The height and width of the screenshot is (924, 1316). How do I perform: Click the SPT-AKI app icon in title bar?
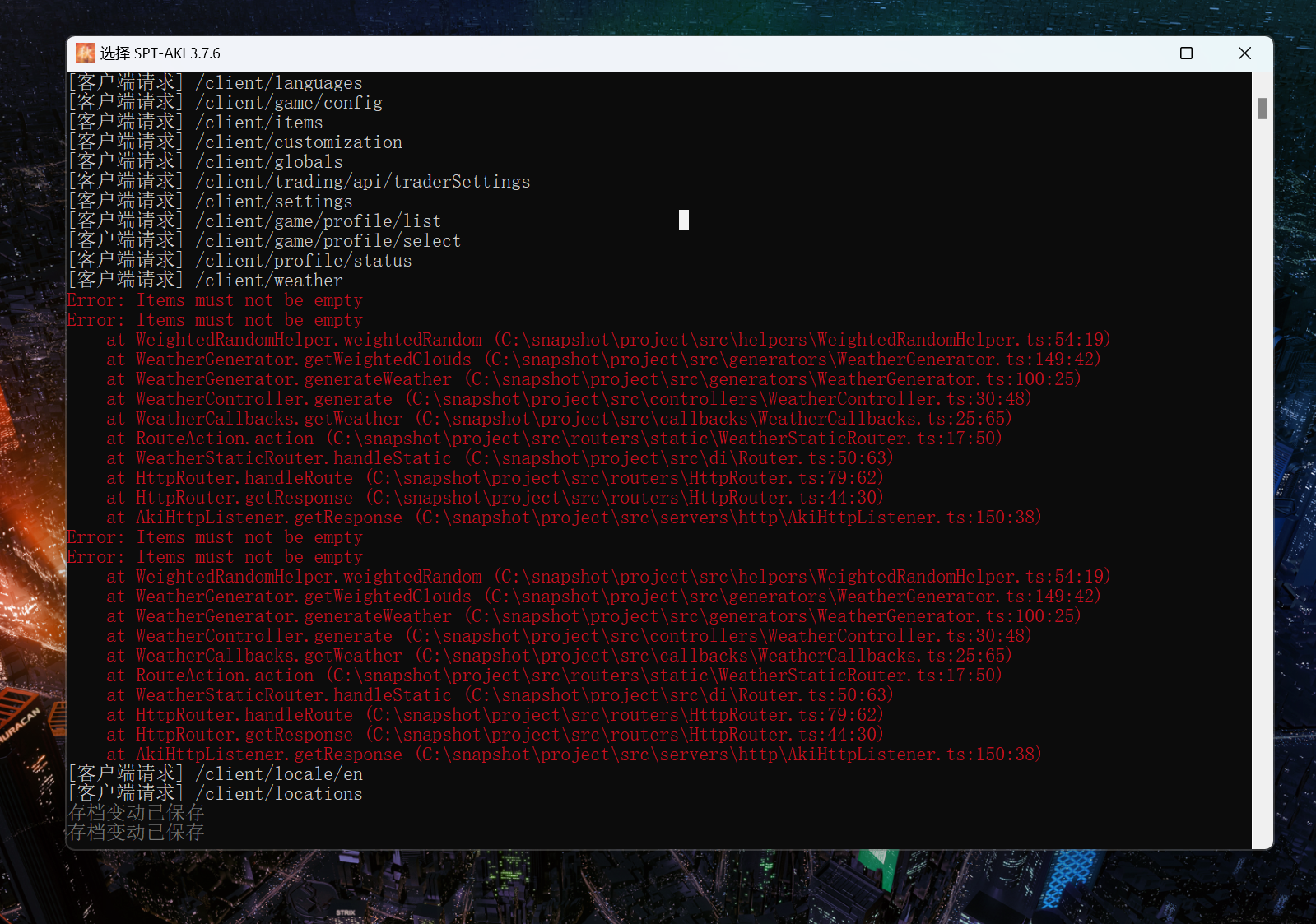tap(85, 53)
